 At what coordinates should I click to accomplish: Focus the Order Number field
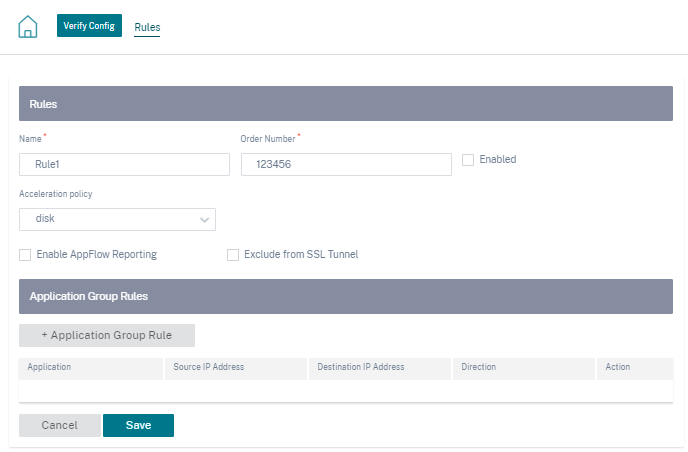pyautogui.click(x=346, y=165)
